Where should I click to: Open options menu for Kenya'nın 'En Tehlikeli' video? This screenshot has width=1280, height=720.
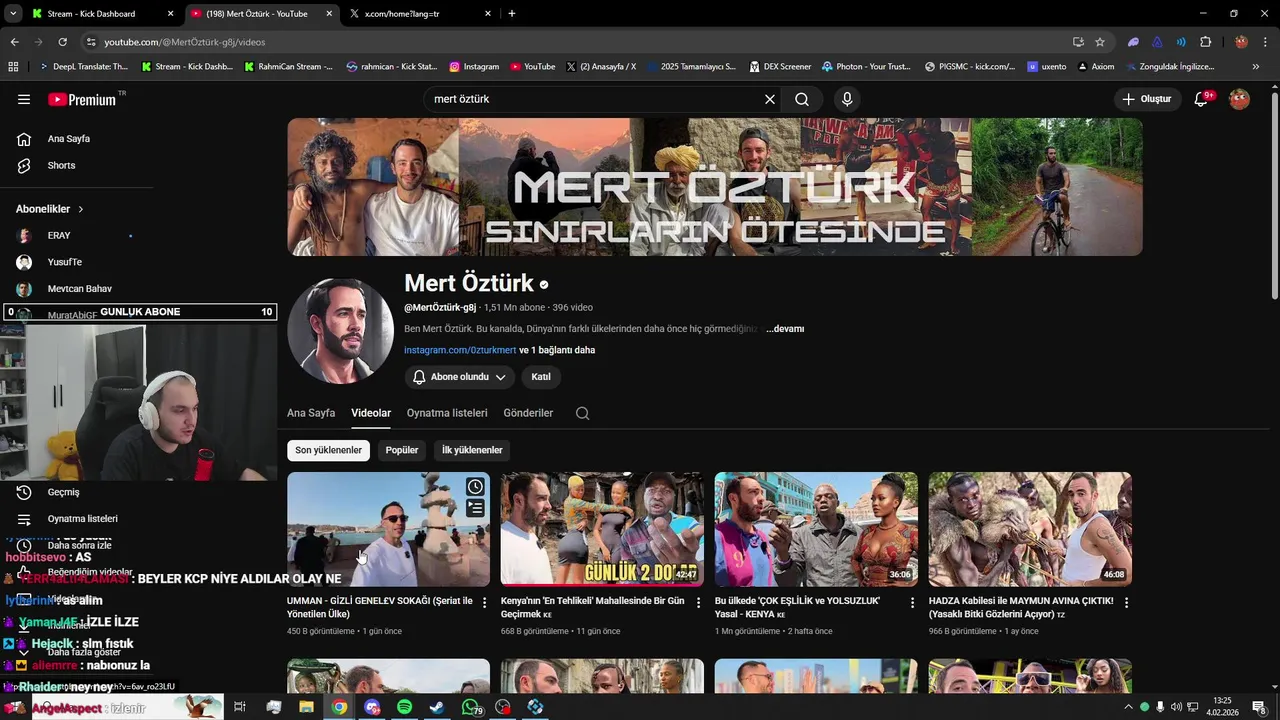click(x=699, y=603)
